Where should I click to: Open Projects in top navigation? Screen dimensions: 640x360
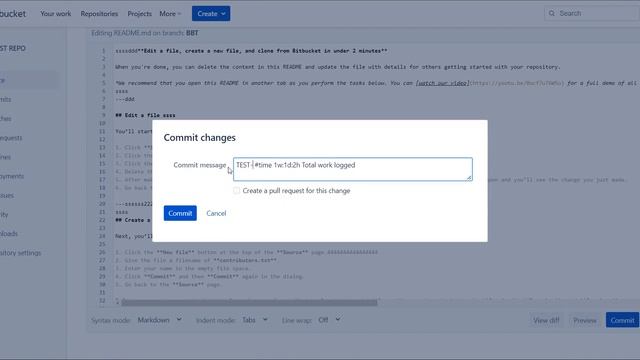click(139, 13)
